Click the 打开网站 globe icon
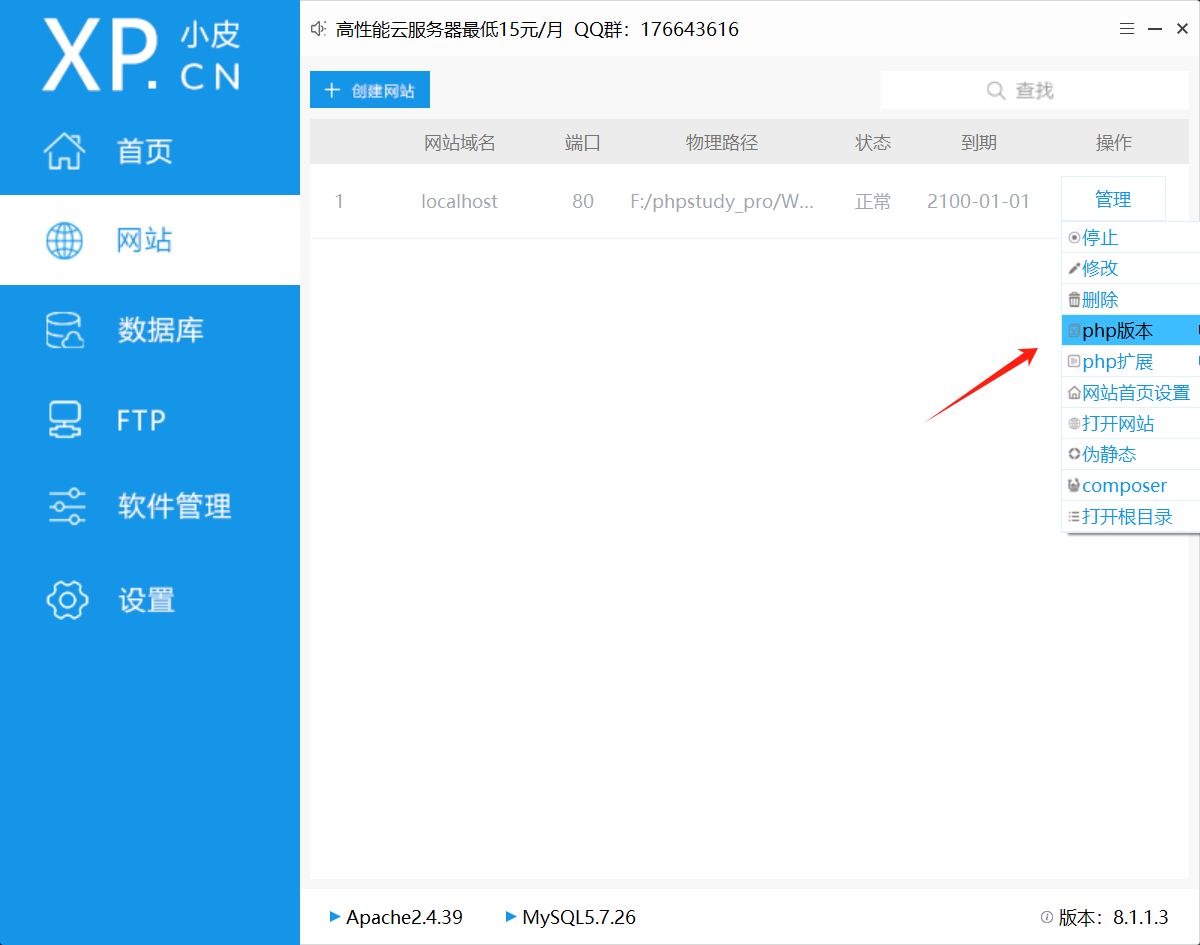1200x945 pixels. pos(1074,424)
